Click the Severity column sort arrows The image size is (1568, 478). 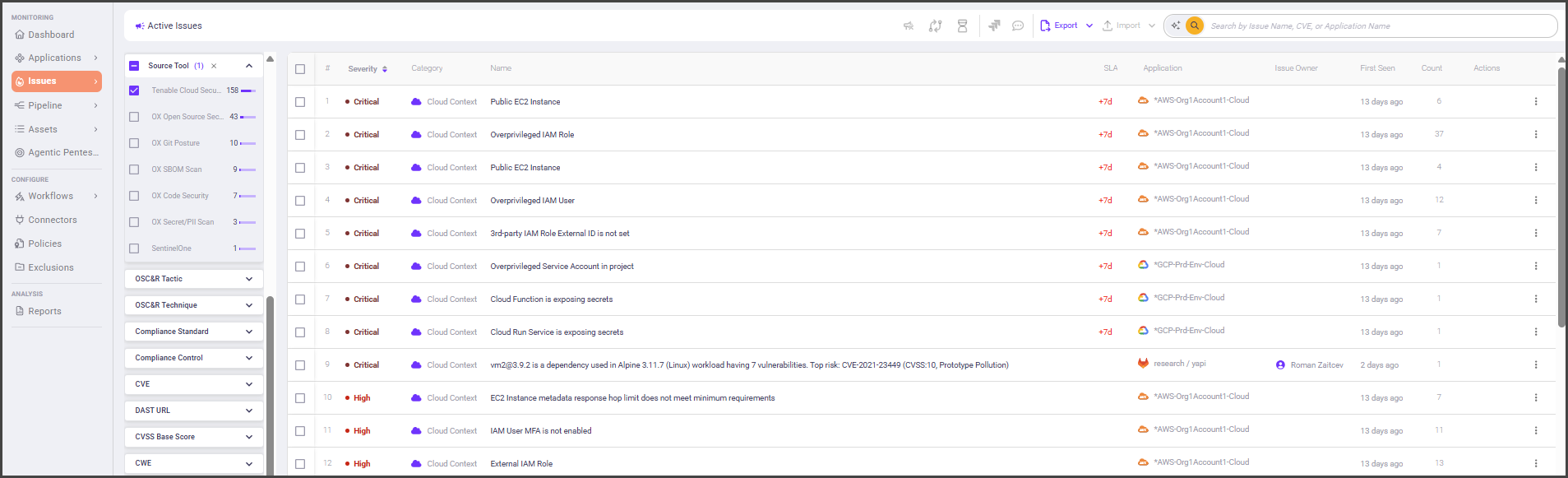pyautogui.click(x=385, y=69)
